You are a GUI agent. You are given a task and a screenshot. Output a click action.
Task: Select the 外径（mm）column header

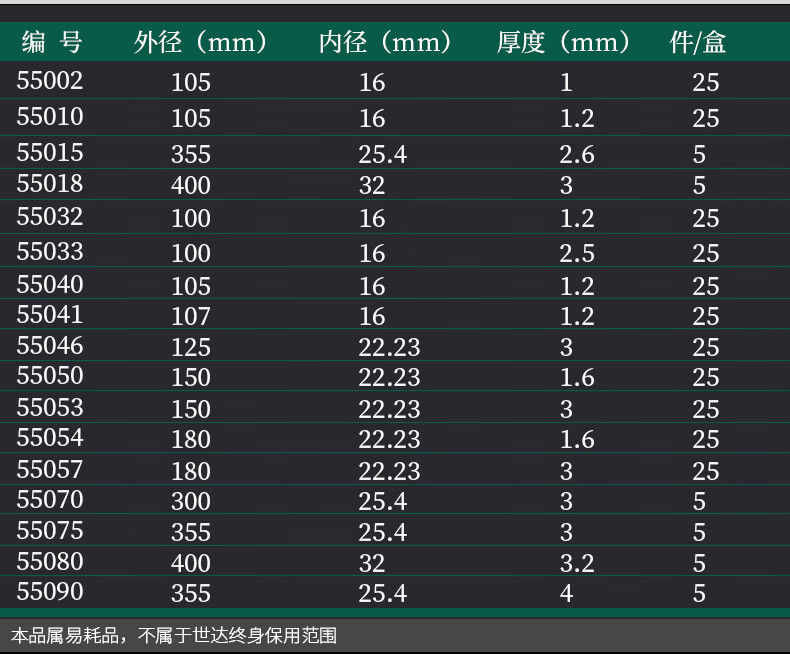point(201,42)
